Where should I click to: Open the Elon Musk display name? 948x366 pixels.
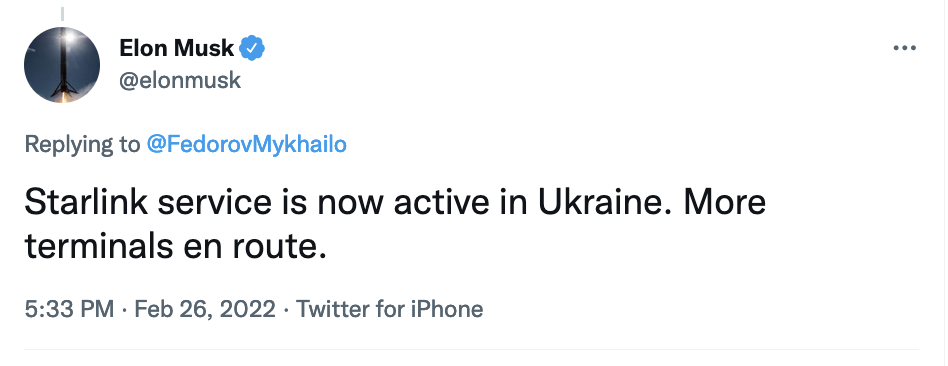pyautogui.click(x=177, y=48)
